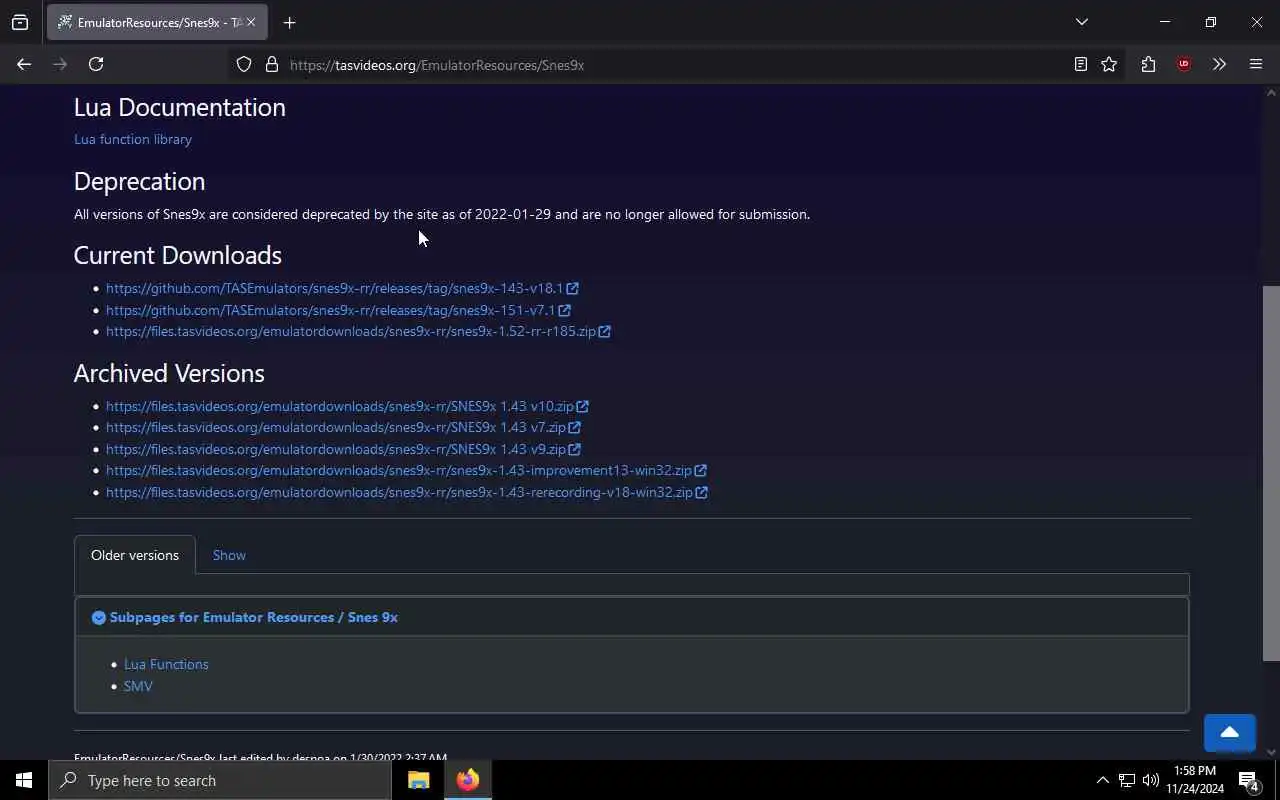The height and width of the screenshot is (800, 1280).
Task: Click the page vertical scrollbar thumb
Action: click(1271, 472)
